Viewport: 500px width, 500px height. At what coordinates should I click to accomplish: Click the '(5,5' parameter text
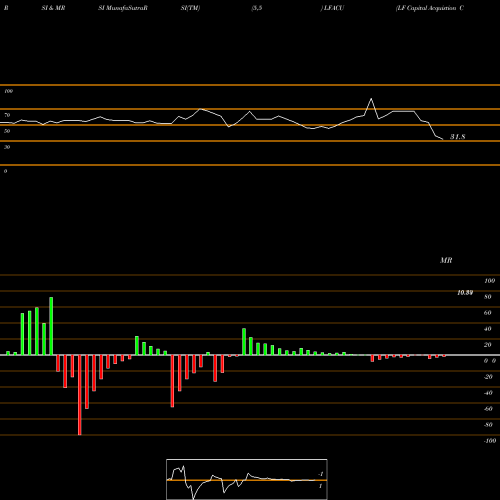pos(257,8)
